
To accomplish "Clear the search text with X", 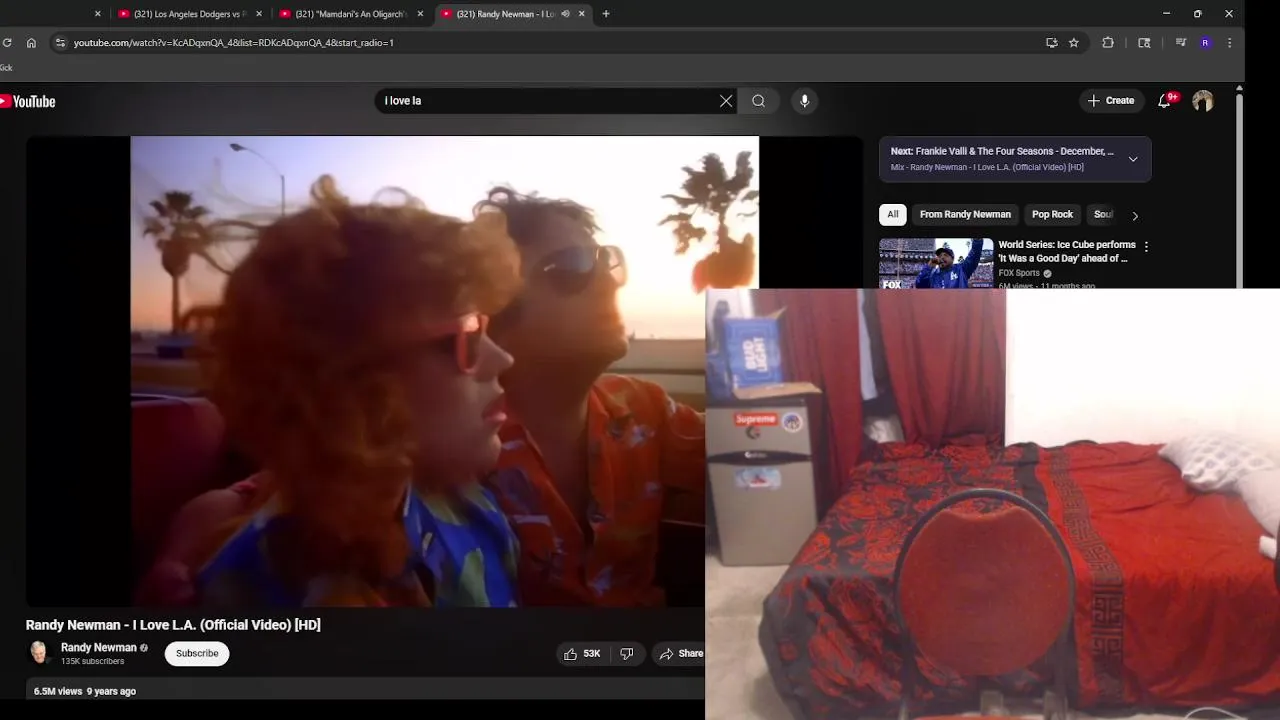I will point(726,101).
